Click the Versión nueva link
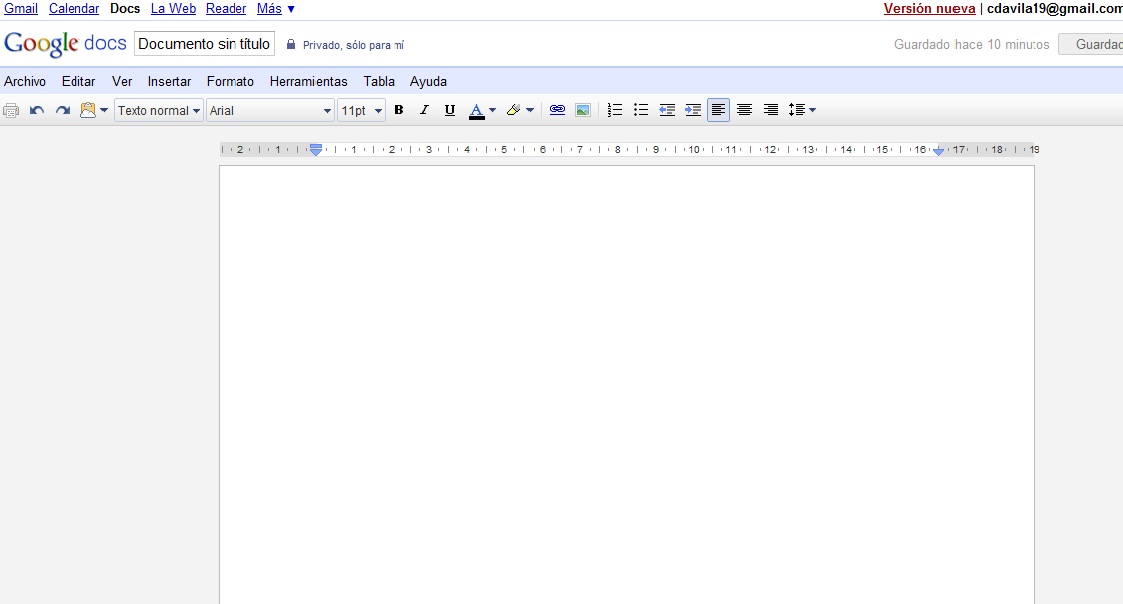Image resolution: width=1123 pixels, height=604 pixels. point(929,9)
